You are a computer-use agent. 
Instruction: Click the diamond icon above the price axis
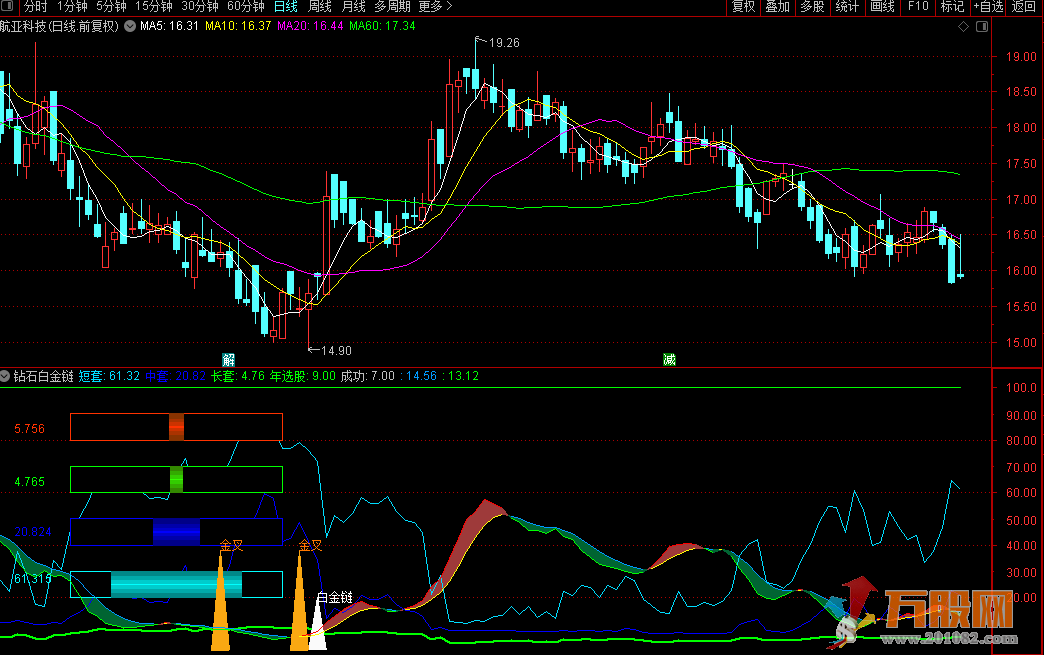point(963,27)
